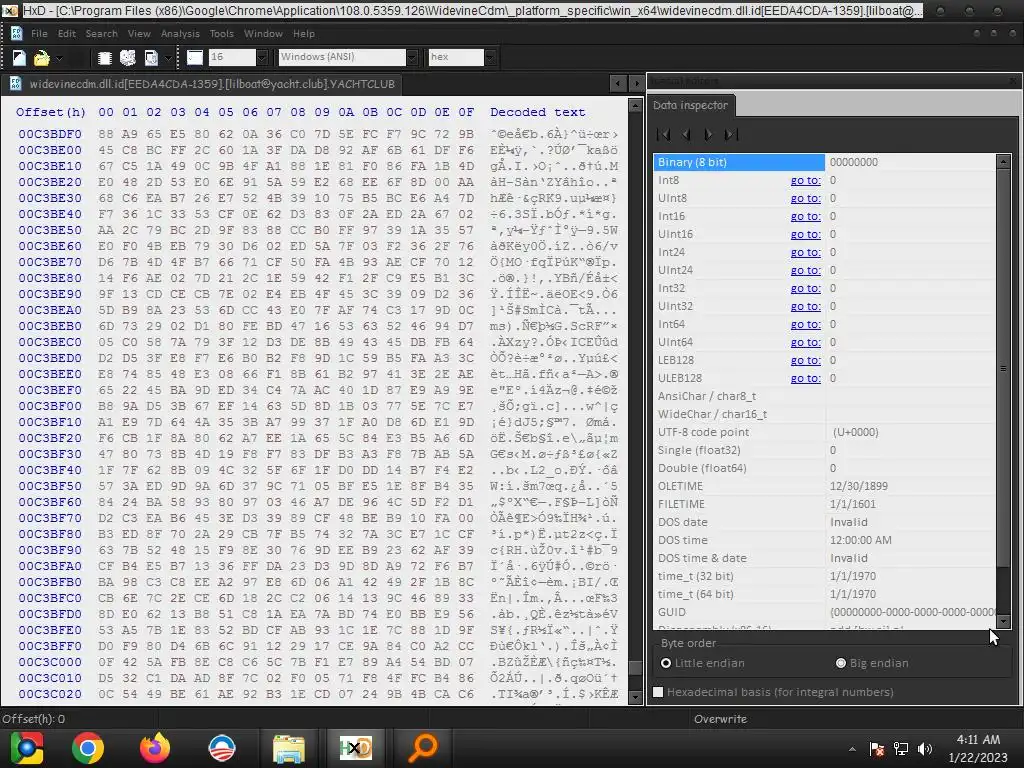This screenshot has width=1024, height=768.
Task: Click Data inspector scrollbar up arrow
Action: tap(1004, 161)
